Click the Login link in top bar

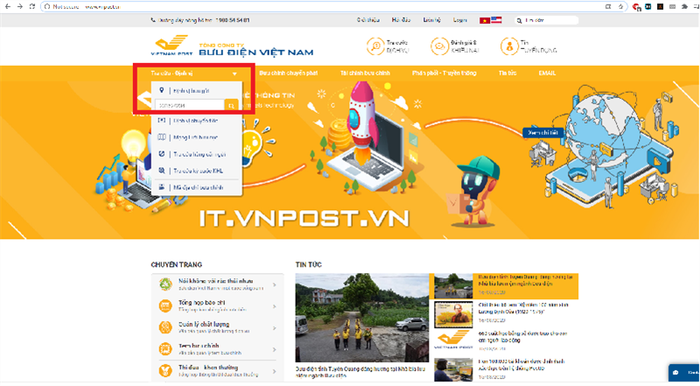(460, 20)
